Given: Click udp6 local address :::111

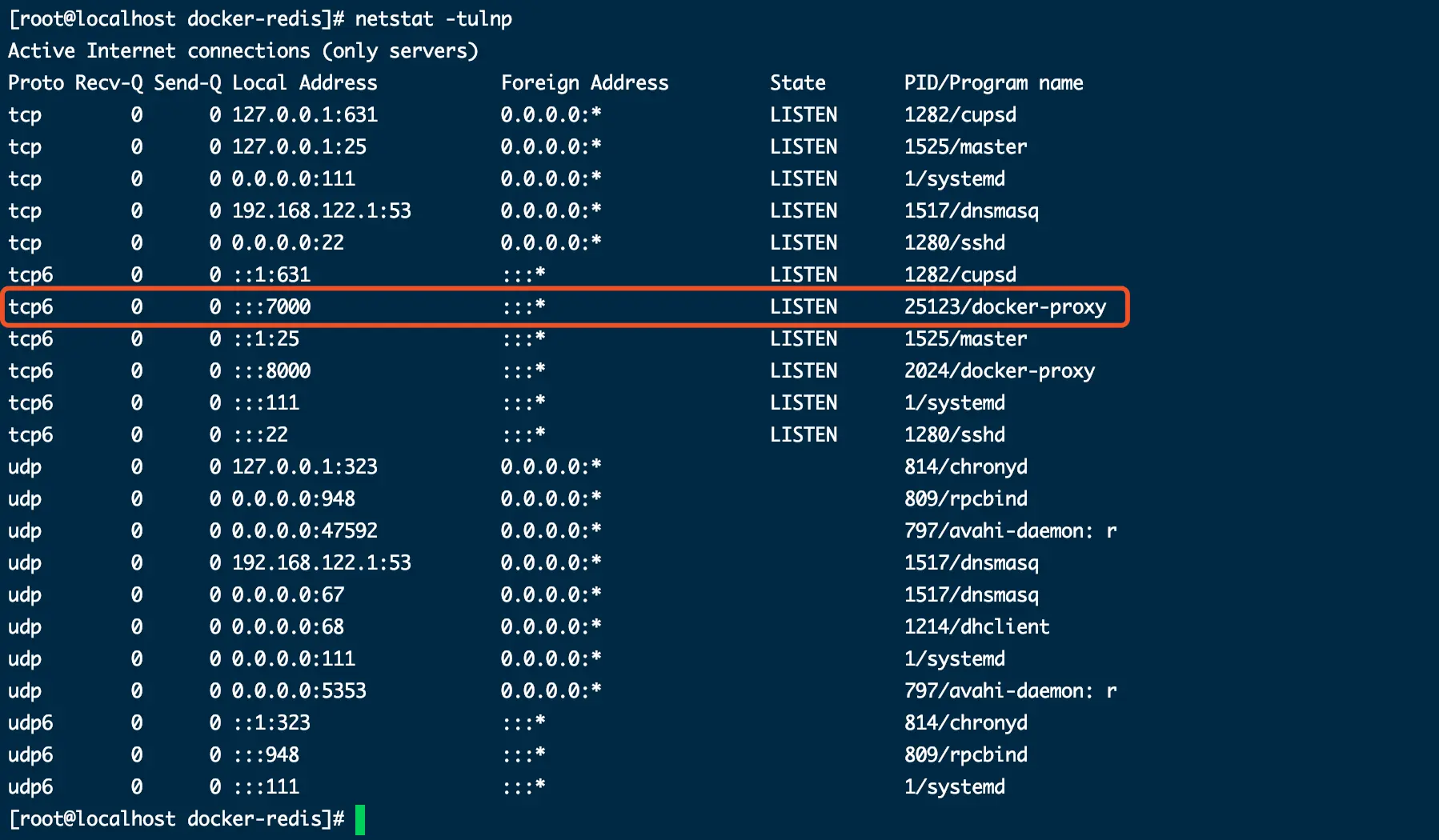Looking at the screenshot, I should [267, 787].
